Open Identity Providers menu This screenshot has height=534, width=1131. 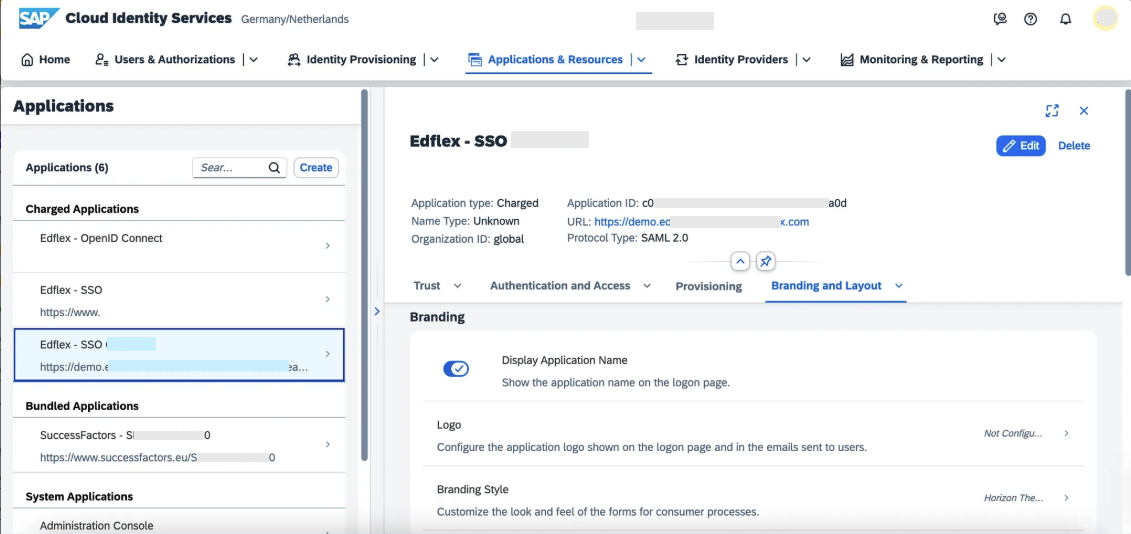pos(741,59)
